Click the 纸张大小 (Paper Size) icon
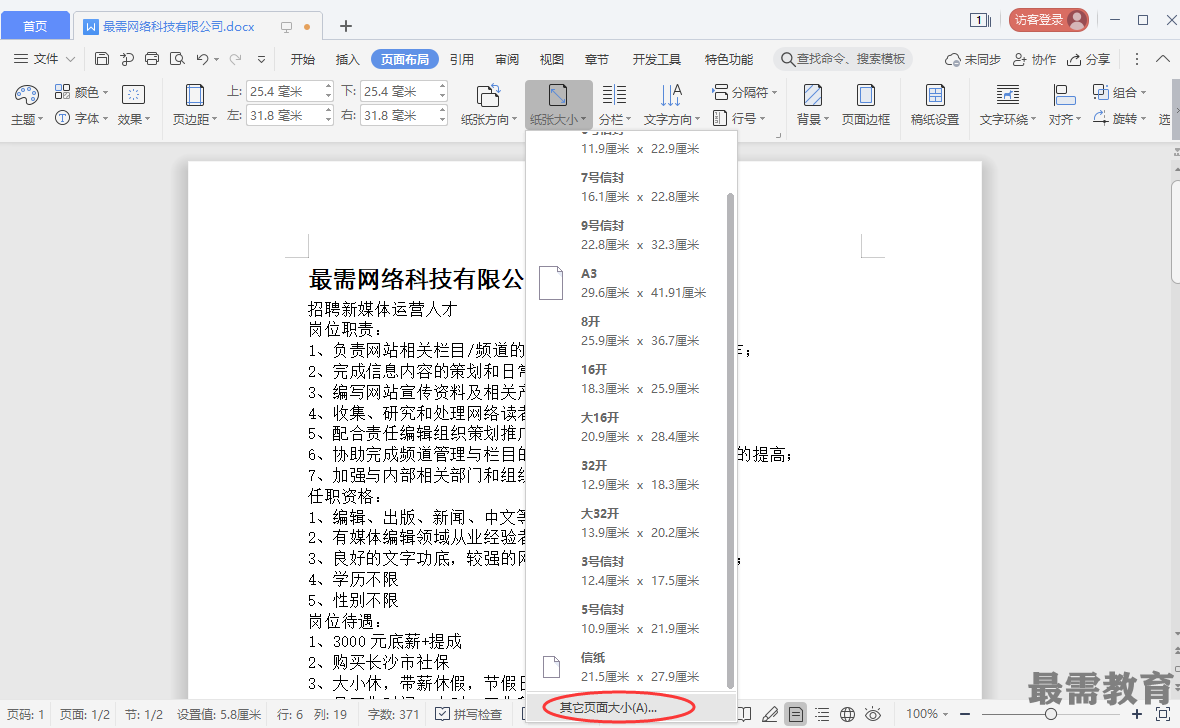 558,95
